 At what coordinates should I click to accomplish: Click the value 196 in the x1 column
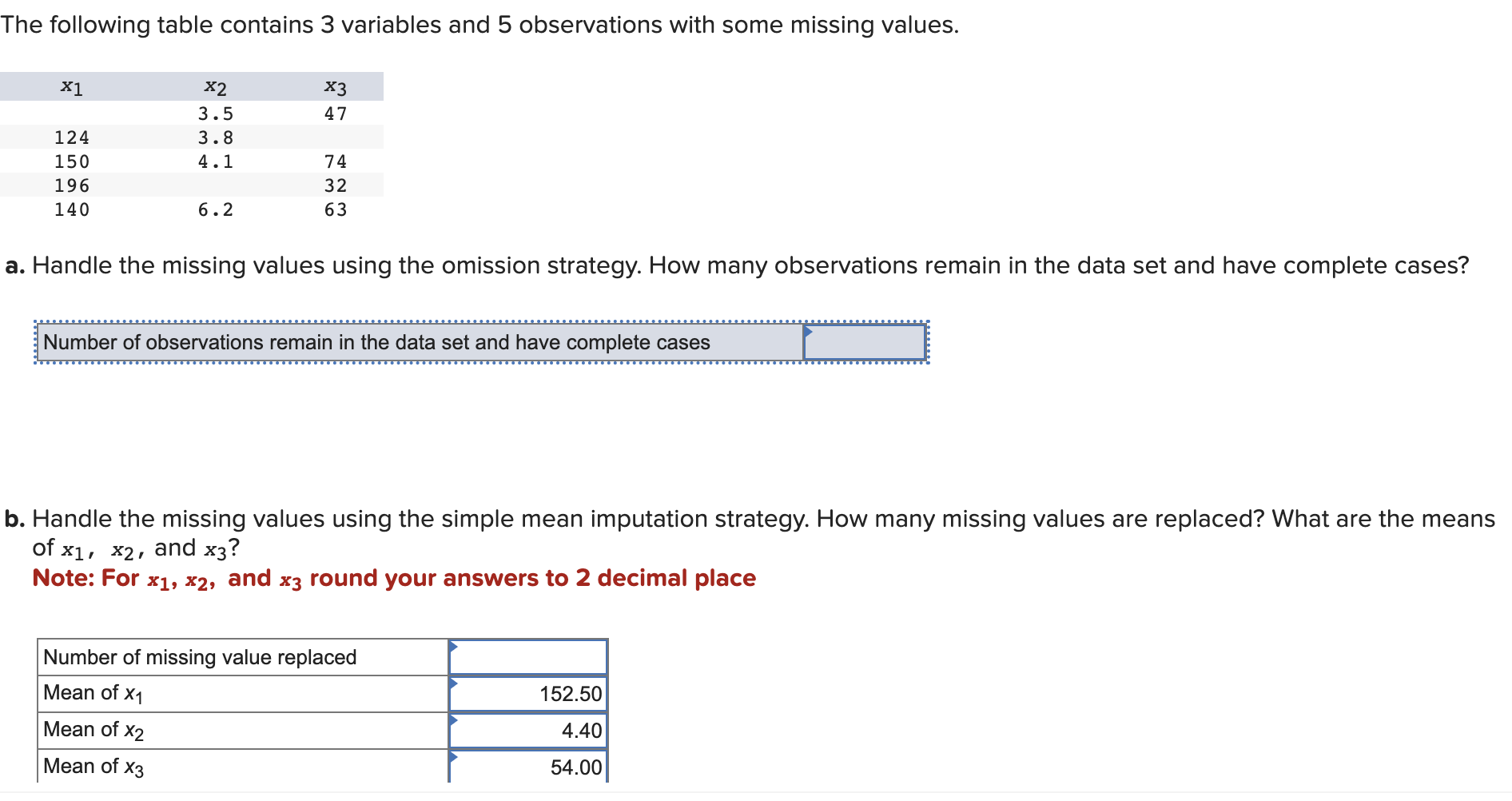pyautogui.click(x=71, y=185)
